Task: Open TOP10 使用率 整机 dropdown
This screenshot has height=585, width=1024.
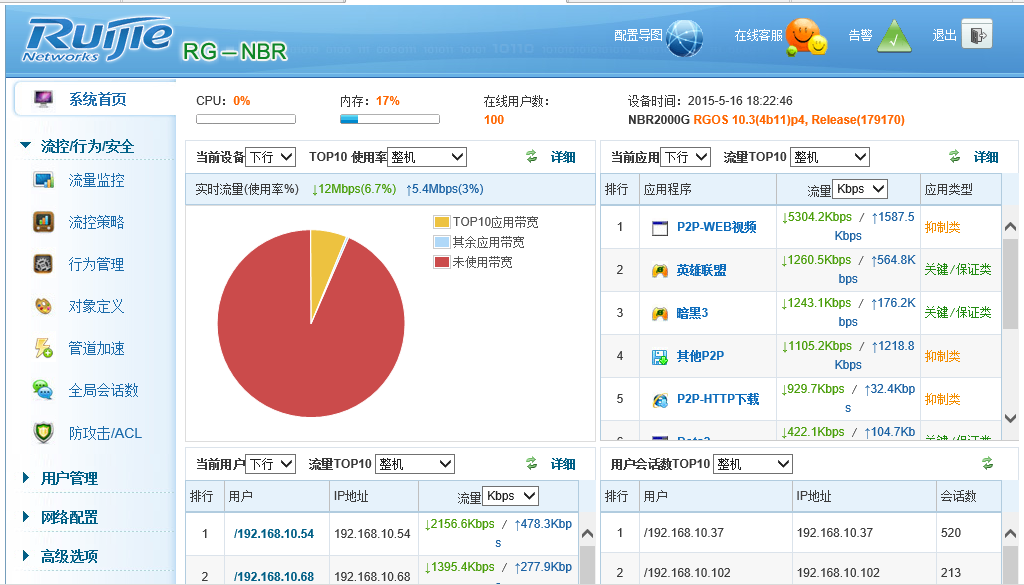Action: tap(426, 157)
